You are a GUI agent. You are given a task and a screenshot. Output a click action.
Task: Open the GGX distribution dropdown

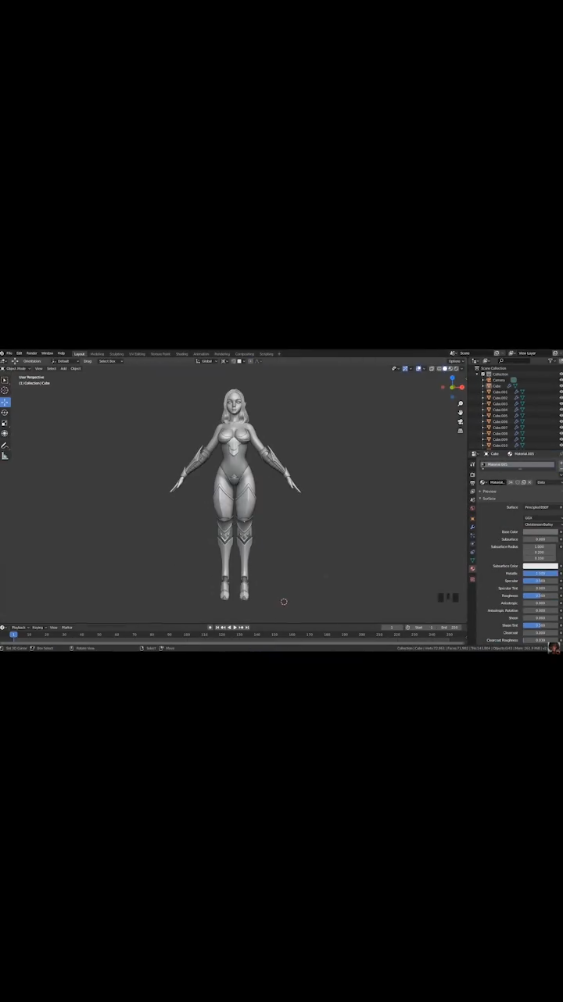click(x=541, y=518)
